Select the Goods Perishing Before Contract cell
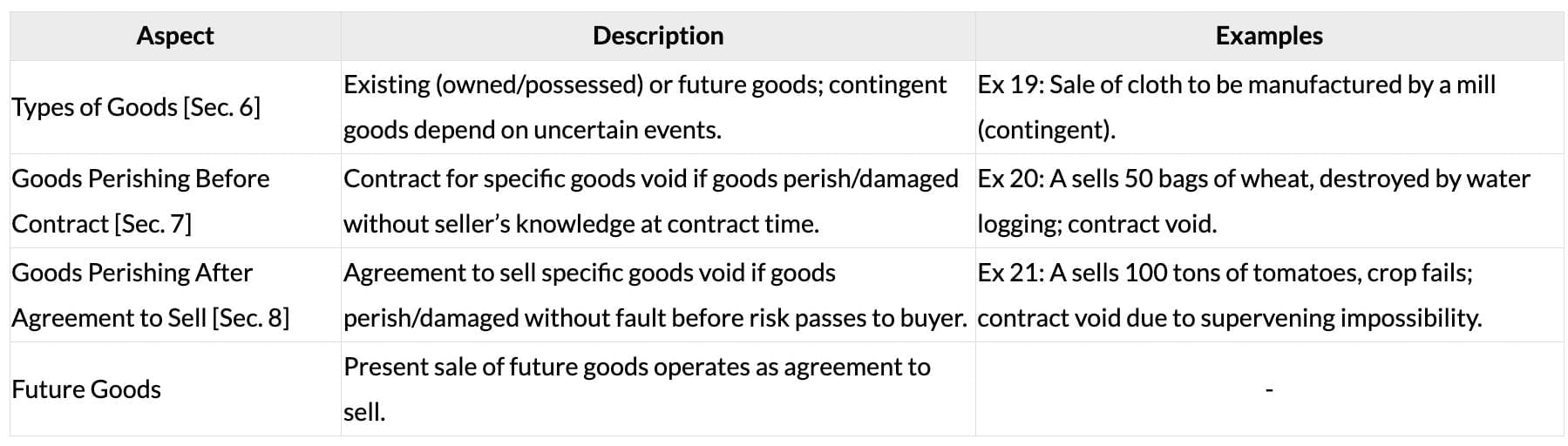 (140, 201)
